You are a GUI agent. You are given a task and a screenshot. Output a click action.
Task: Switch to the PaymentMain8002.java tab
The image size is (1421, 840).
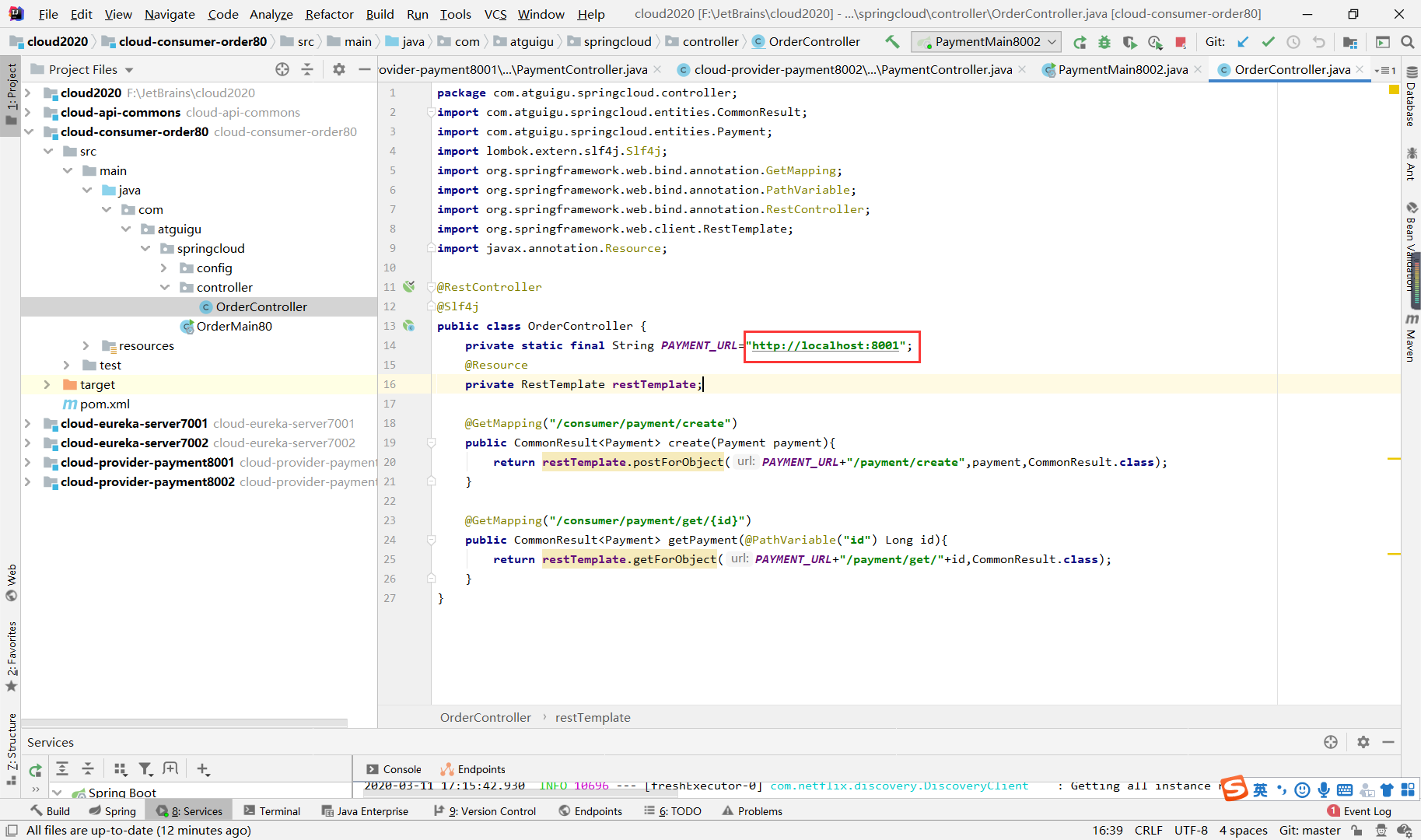click(x=1122, y=69)
